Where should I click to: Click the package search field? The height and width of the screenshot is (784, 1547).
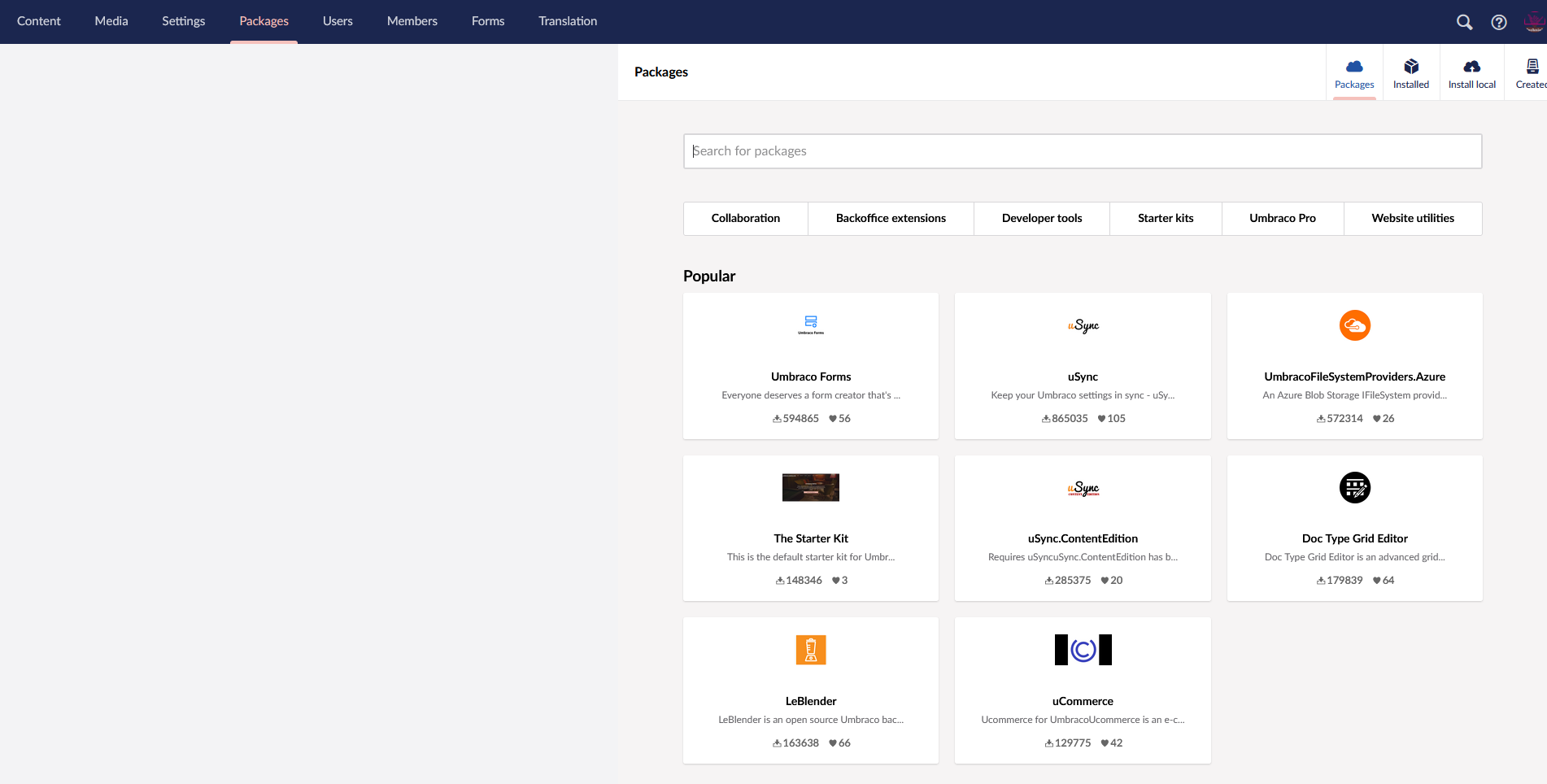click(x=1082, y=151)
